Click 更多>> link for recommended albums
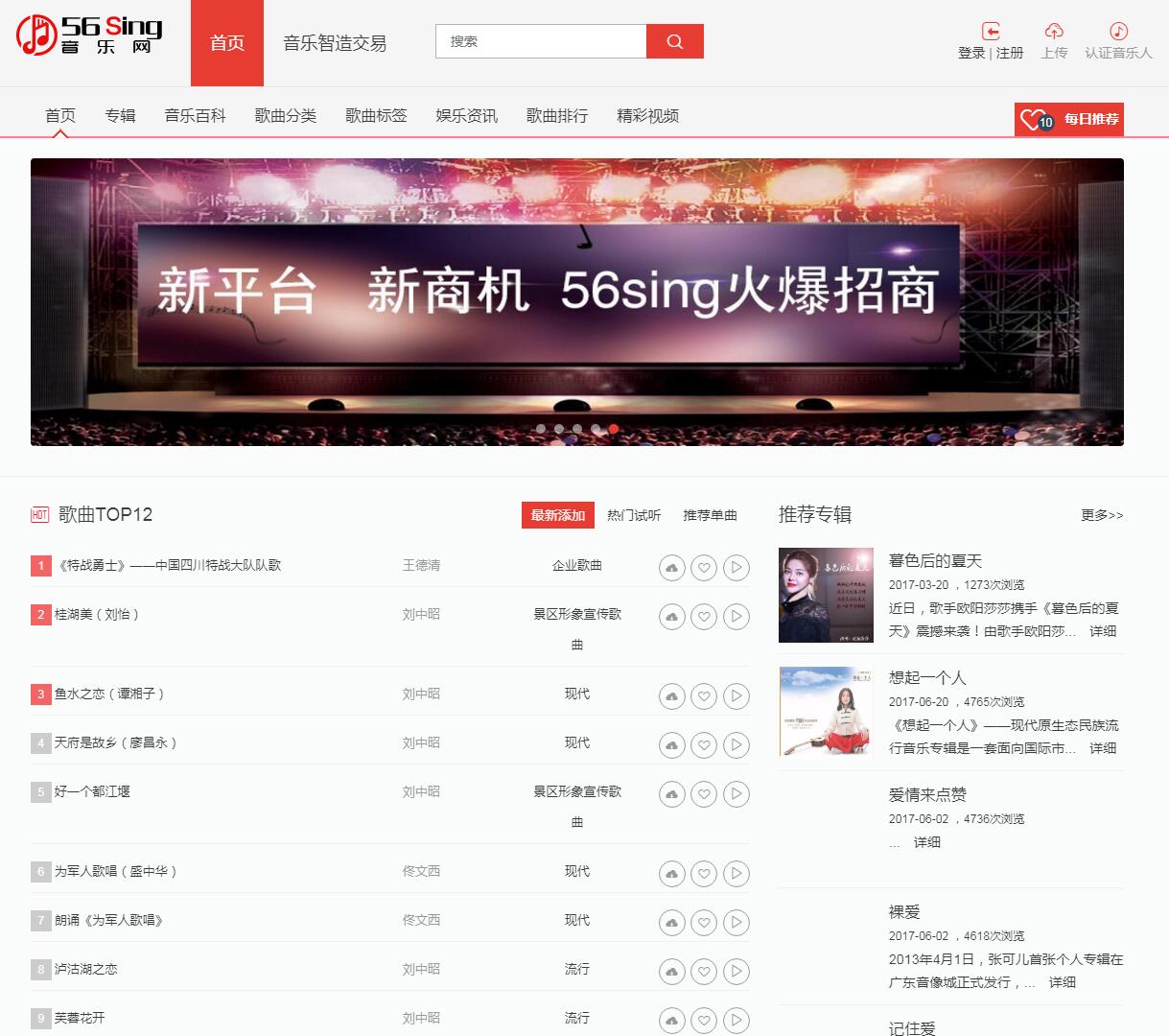This screenshot has width=1169, height=1036. click(x=1102, y=515)
